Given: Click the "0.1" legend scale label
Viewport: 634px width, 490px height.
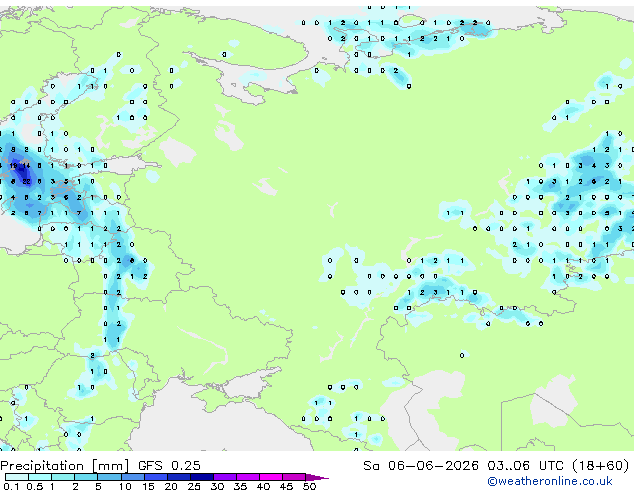Looking at the screenshot, I should pos(11,486).
